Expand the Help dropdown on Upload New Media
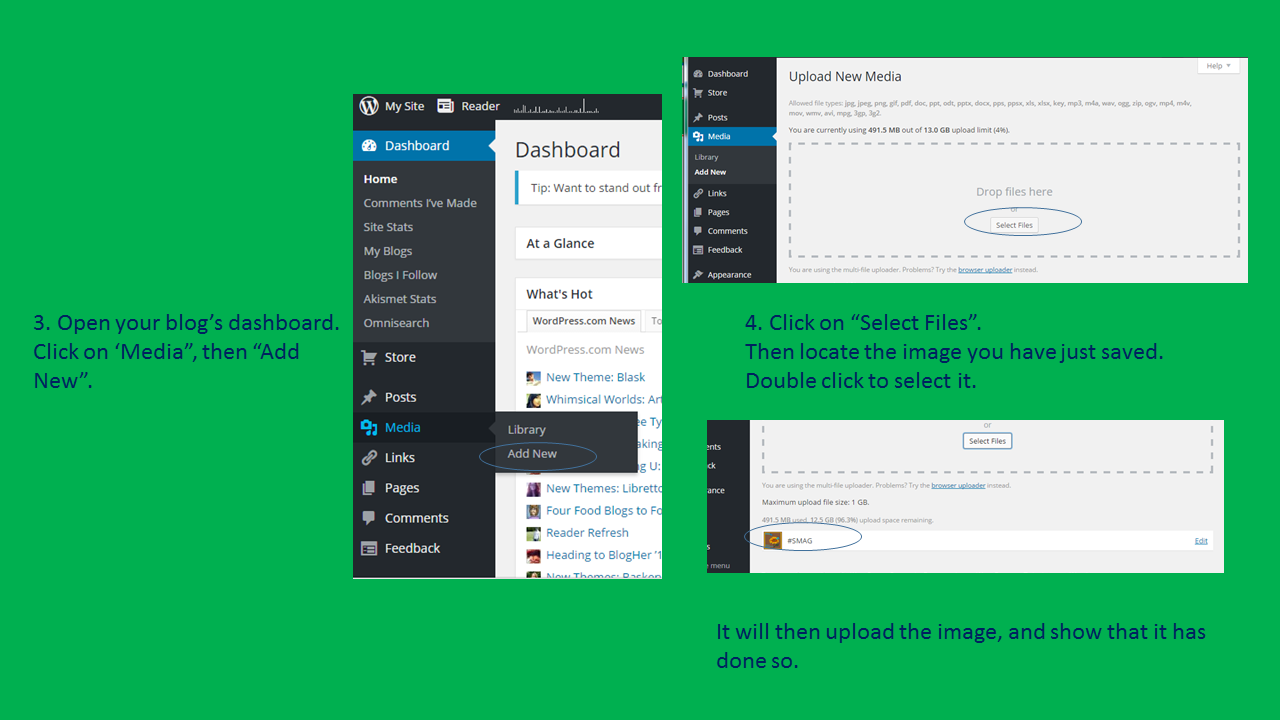The width and height of the screenshot is (1280, 720). tap(1218, 66)
